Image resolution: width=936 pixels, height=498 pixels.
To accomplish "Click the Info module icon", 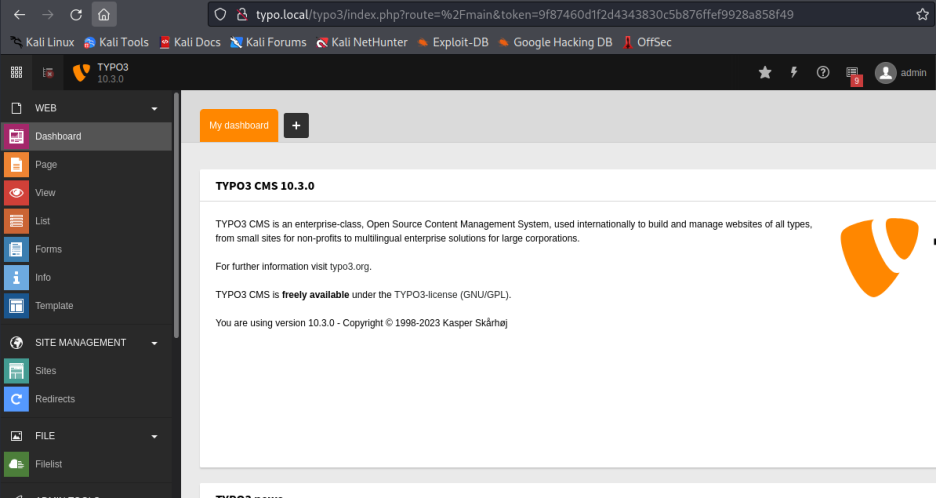I will [x=16, y=277].
